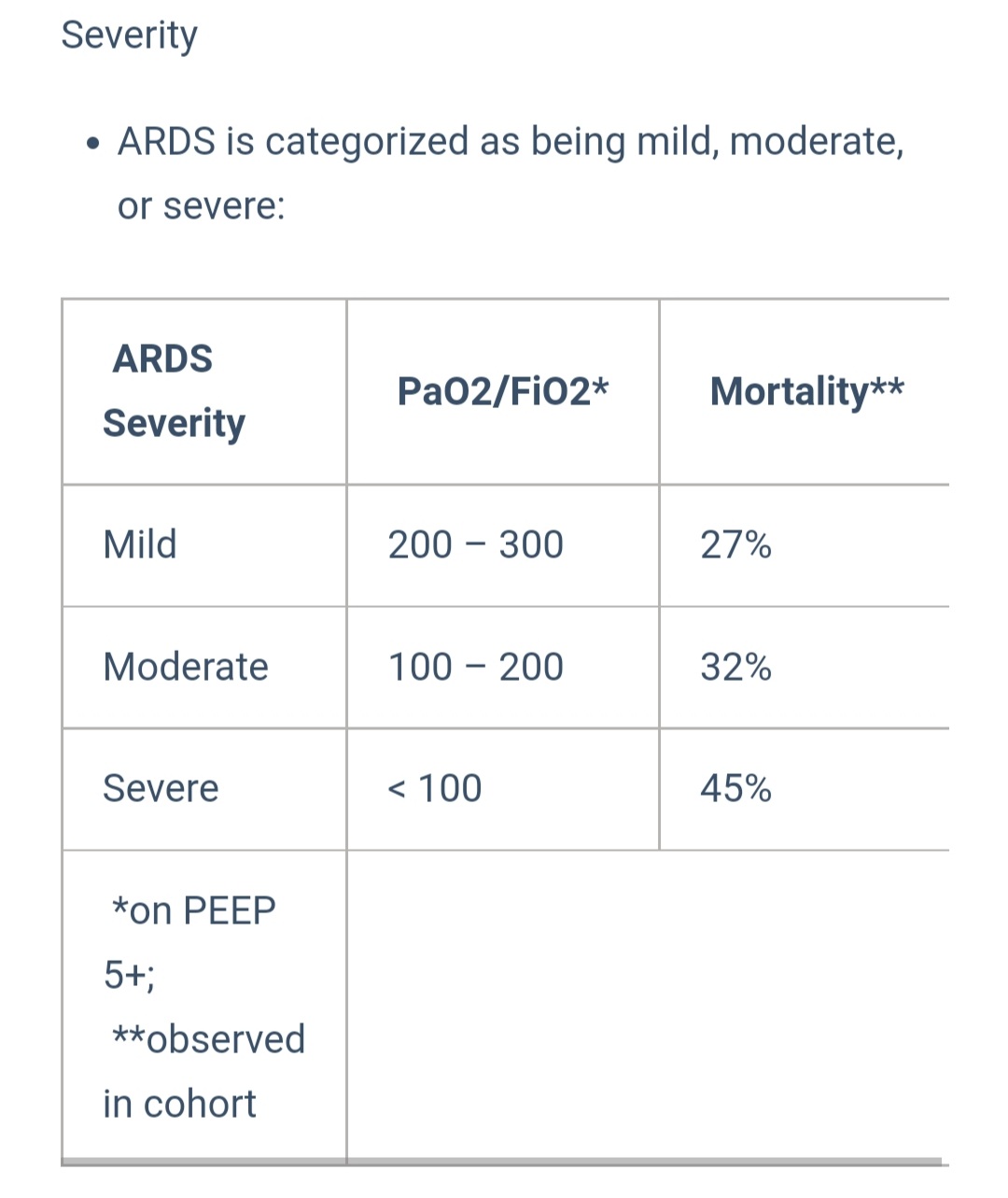Select the Severity heading text

(x=129, y=35)
